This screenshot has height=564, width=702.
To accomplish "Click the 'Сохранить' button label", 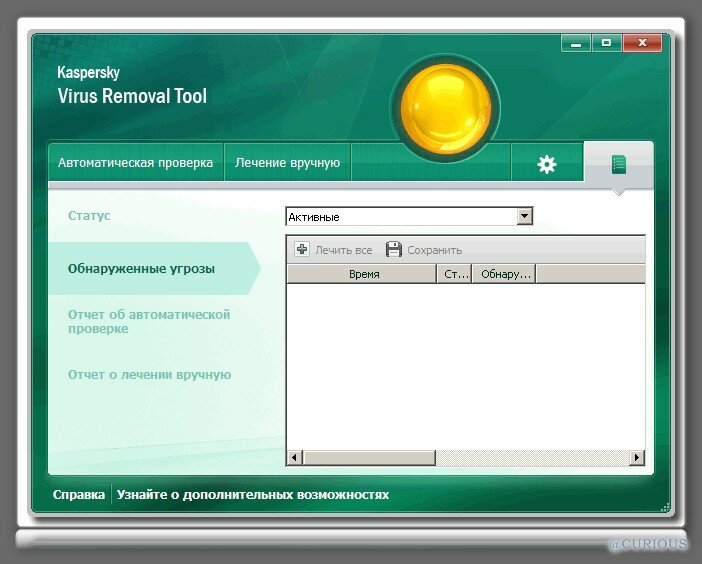I will (435, 250).
